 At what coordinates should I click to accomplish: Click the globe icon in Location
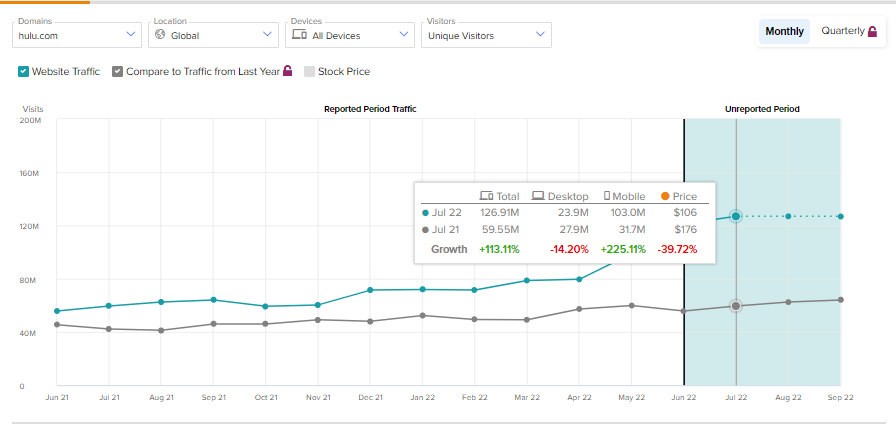(x=160, y=35)
